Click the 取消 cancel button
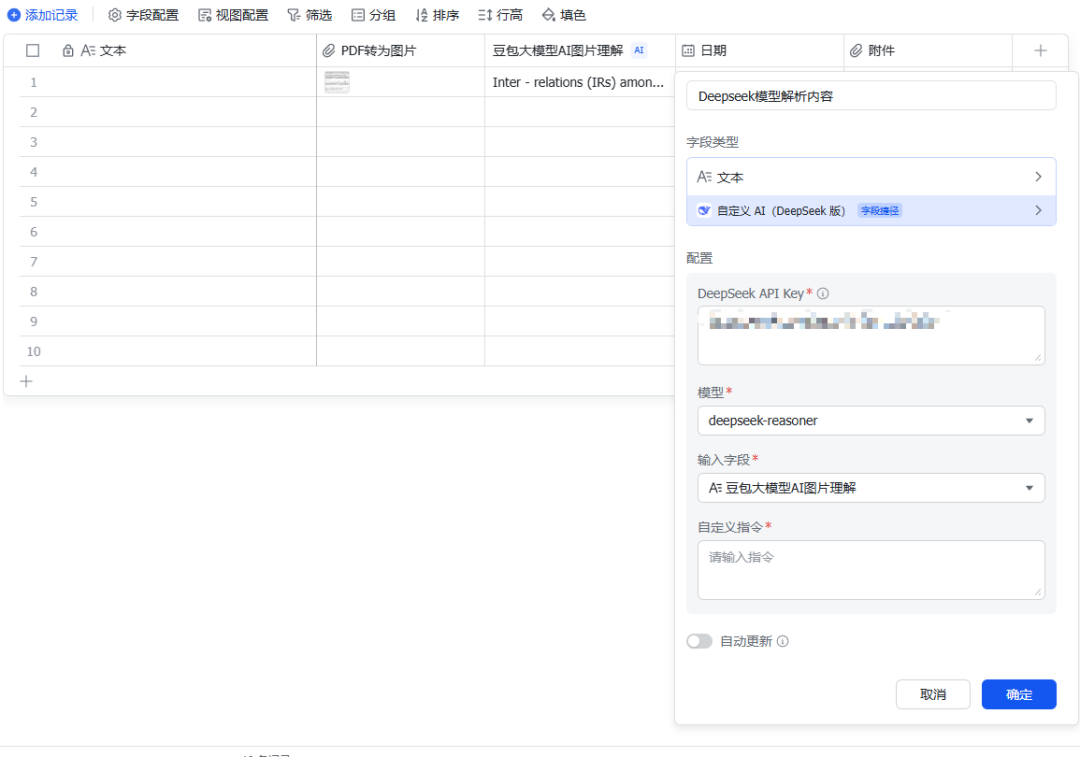 pos(933,694)
